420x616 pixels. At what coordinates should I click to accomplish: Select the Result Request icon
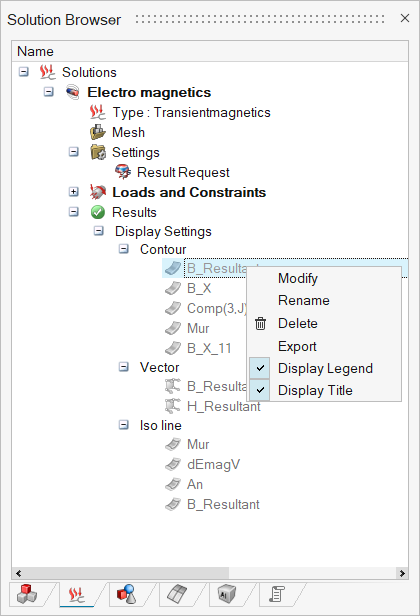[123, 172]
